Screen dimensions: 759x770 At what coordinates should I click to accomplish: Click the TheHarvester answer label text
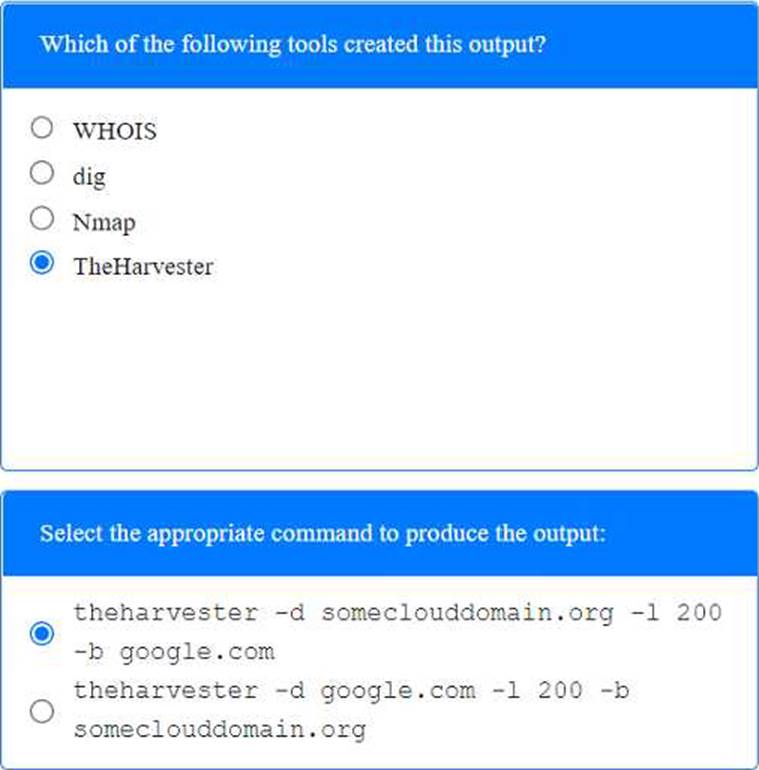pos(143,267)
